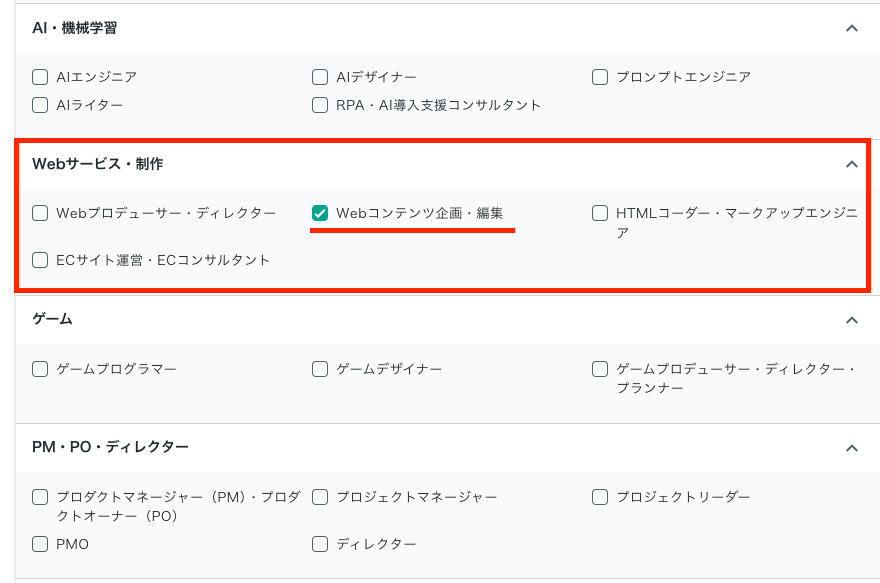Collapse the ゲーム section chevron
880x583 pixels.
pyautogui.click(x=852, y=320)
